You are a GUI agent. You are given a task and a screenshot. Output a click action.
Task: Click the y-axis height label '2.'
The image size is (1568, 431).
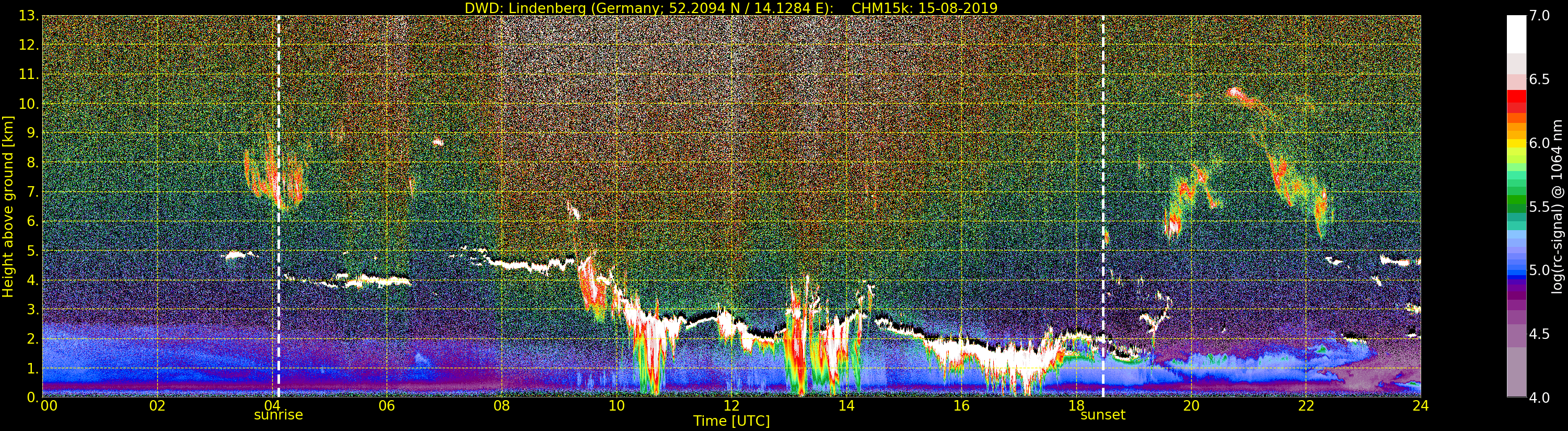(32, 339)
